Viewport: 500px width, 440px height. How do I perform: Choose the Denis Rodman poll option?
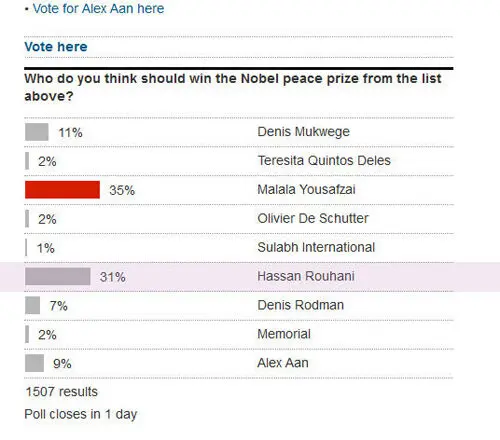pyautogui.click(x=239, y=306)
